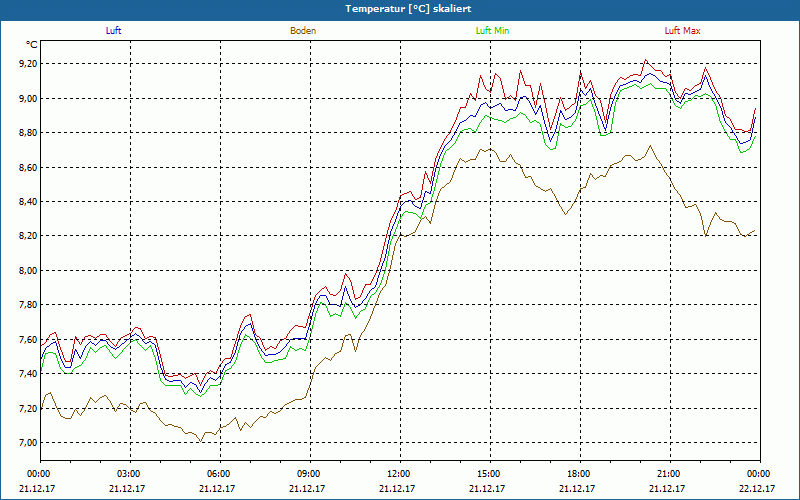The image size is (800, 500).
Task: Click the 18:00 time axis label
Action: [x=580, y=474]
